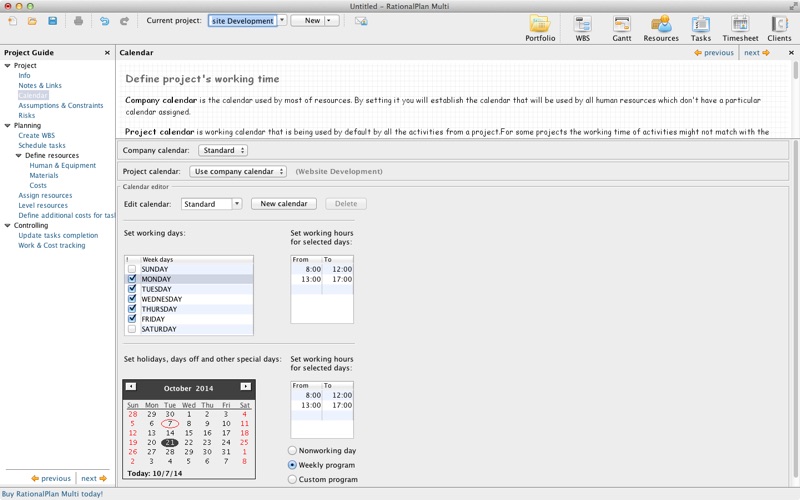Open a project with the folder icon
800x500 pixels.
click(32, 21)
